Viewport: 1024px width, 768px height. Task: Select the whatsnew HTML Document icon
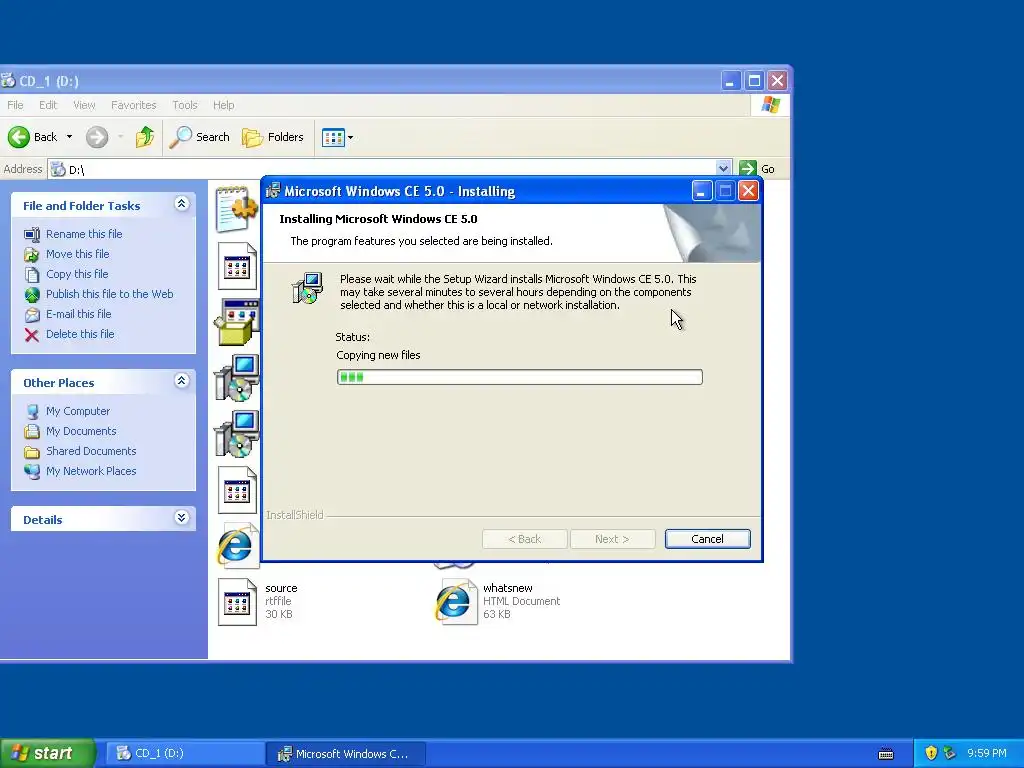point(455,601)
